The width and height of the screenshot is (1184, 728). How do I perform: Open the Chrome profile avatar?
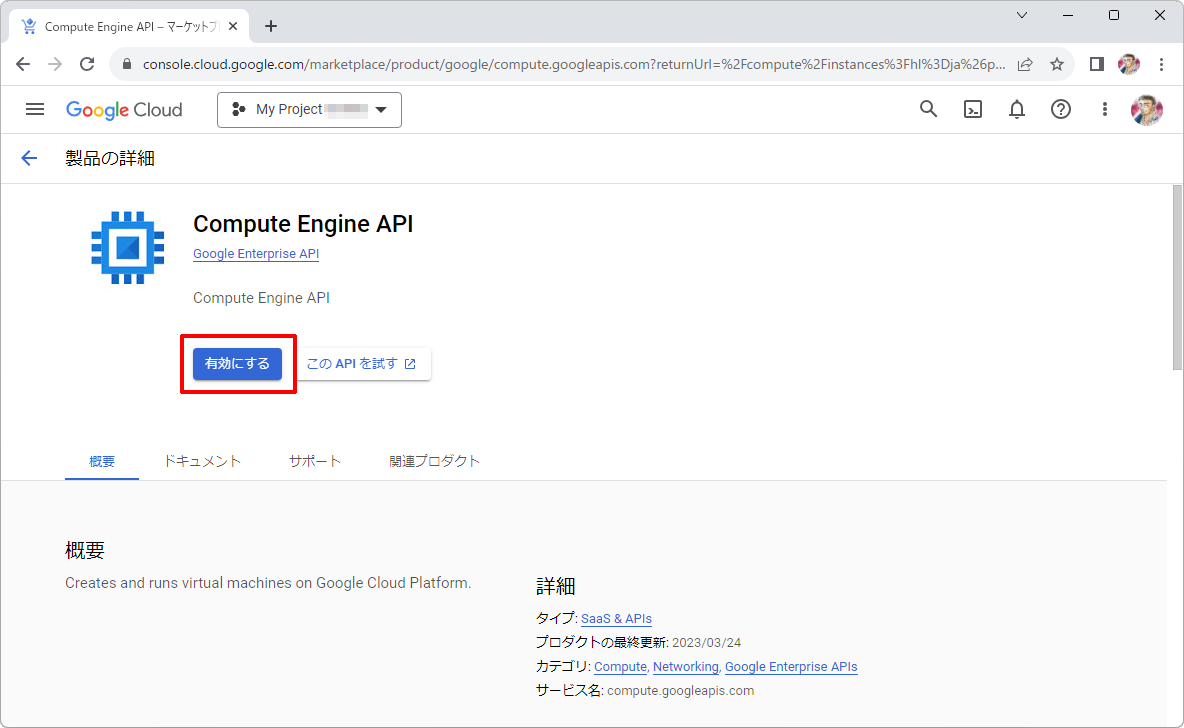click(1129, 64)
